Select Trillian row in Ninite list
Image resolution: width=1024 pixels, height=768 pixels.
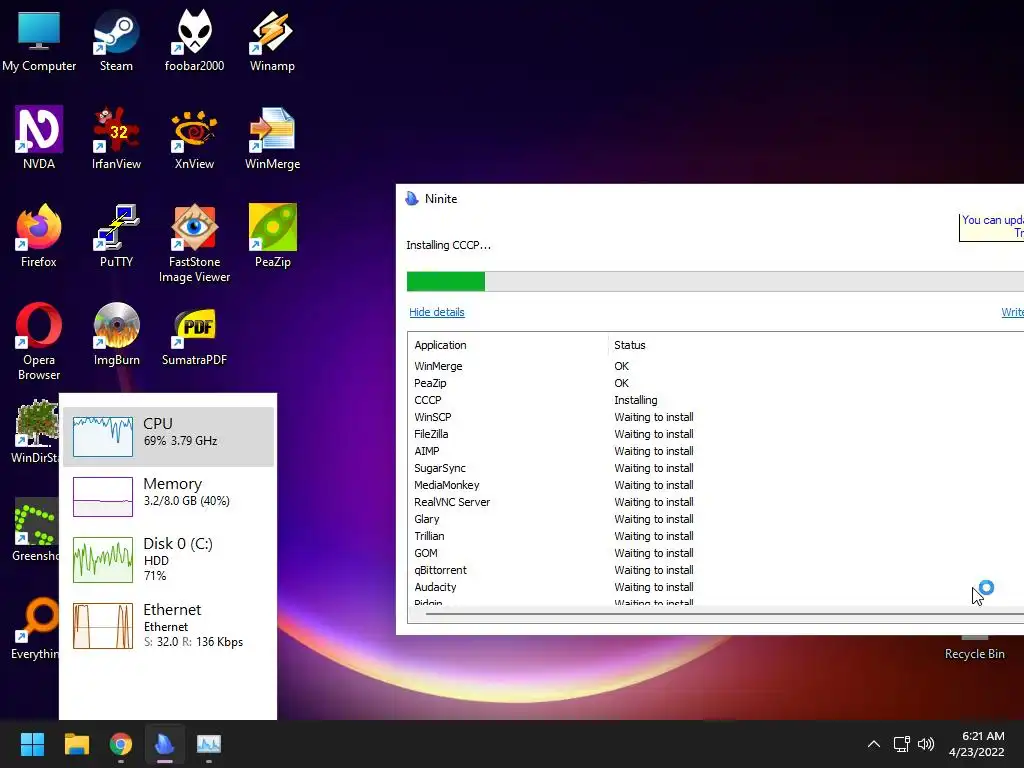(x=716, y=536)
